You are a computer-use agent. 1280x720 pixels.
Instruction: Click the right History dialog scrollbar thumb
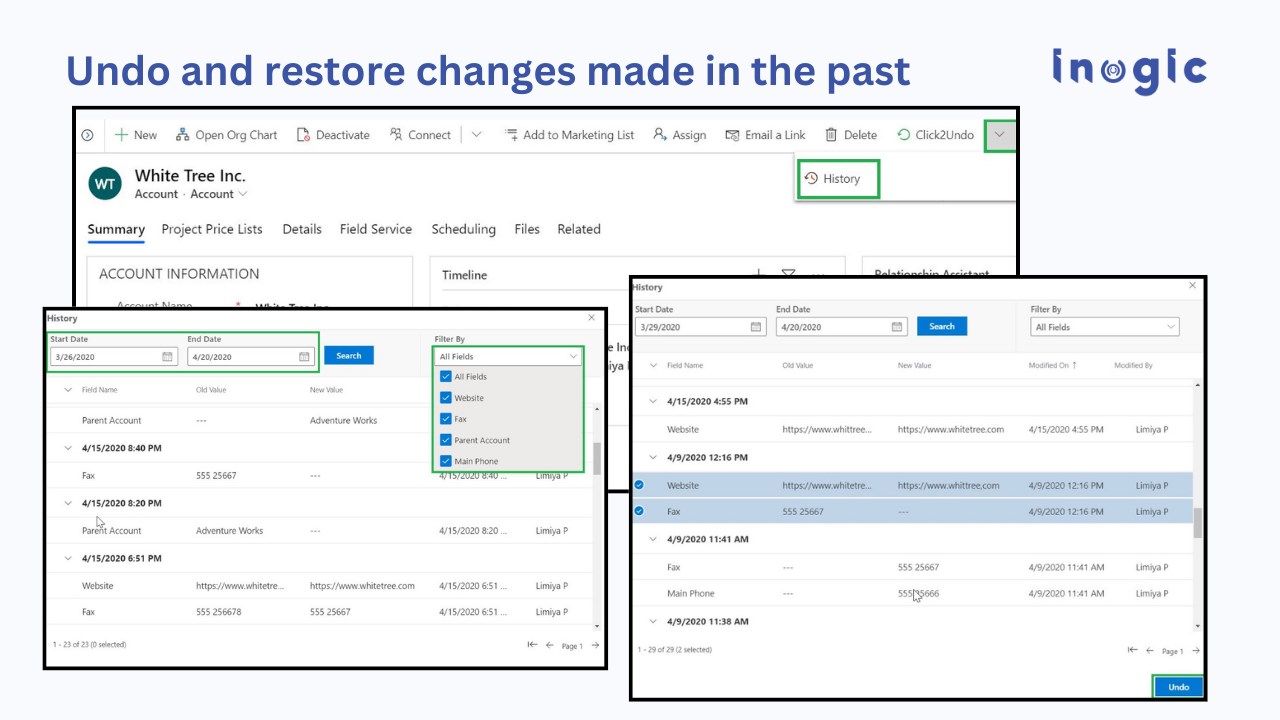(x=1198, y=523)
